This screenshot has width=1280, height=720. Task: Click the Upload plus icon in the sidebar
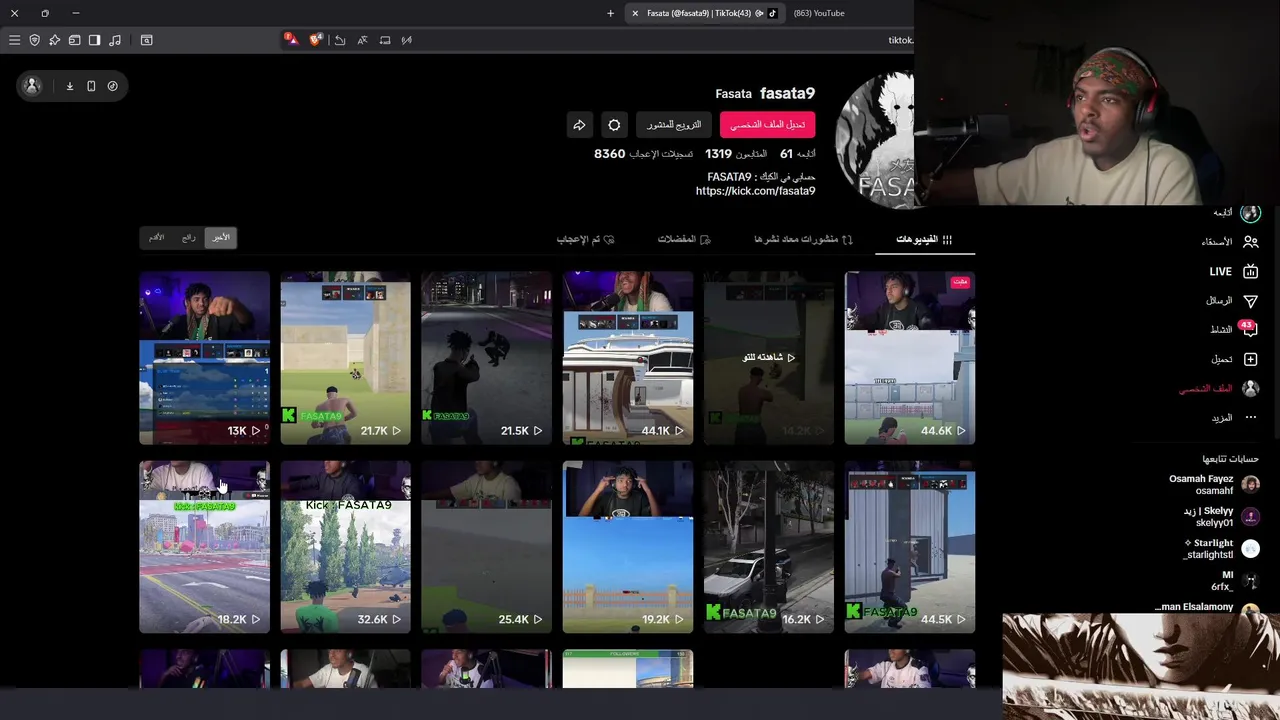tap(1250, 359)
